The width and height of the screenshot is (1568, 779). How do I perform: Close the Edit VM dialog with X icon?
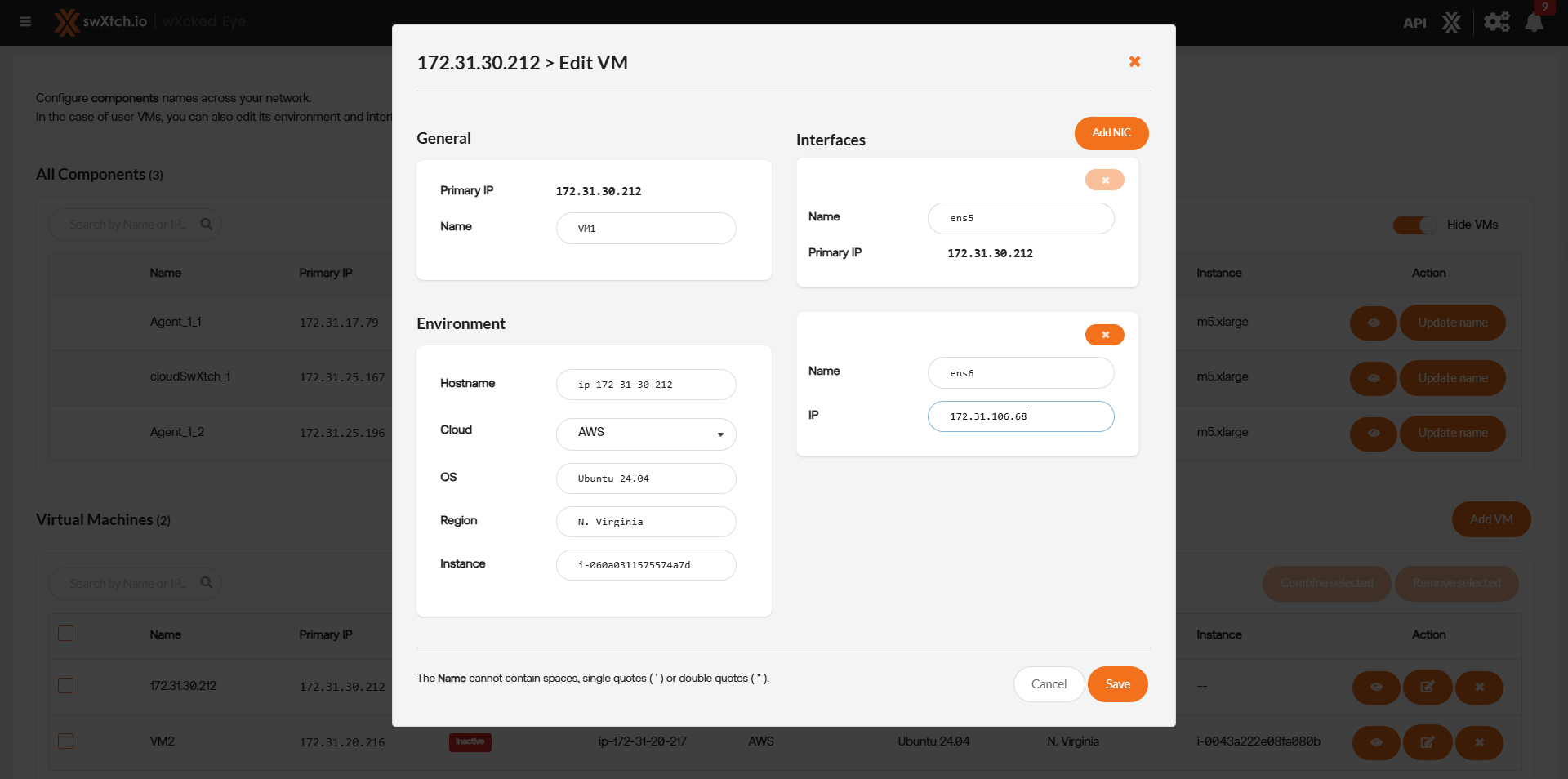click(1134, 62)
